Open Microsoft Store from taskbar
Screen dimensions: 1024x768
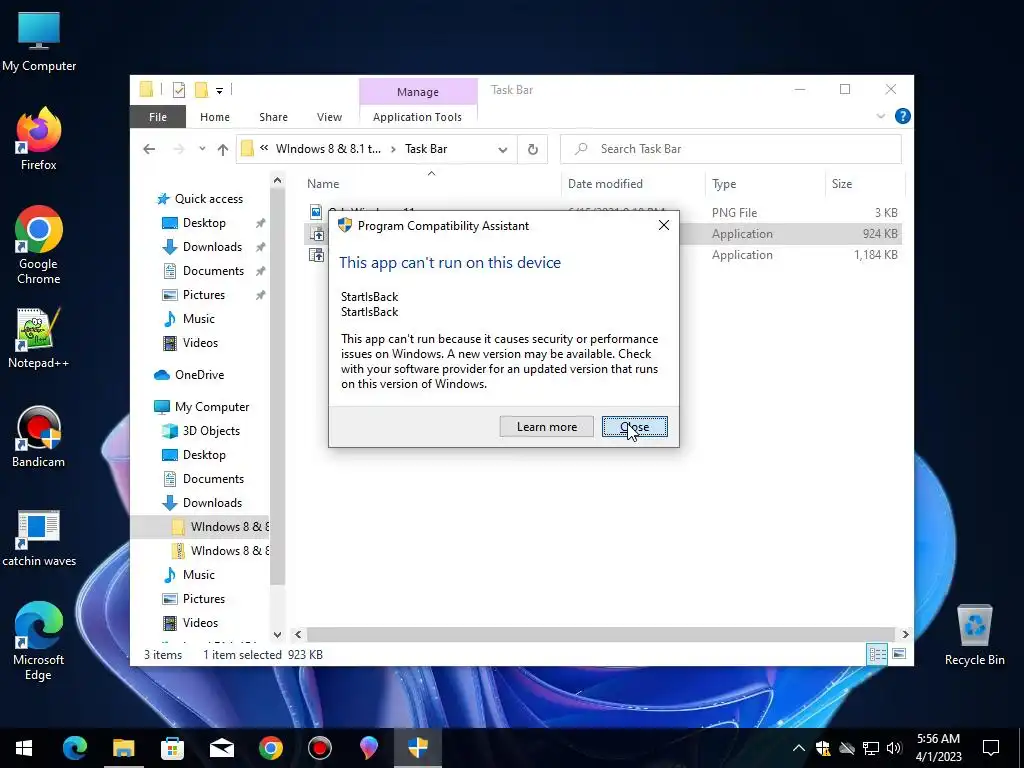(172, 748)
